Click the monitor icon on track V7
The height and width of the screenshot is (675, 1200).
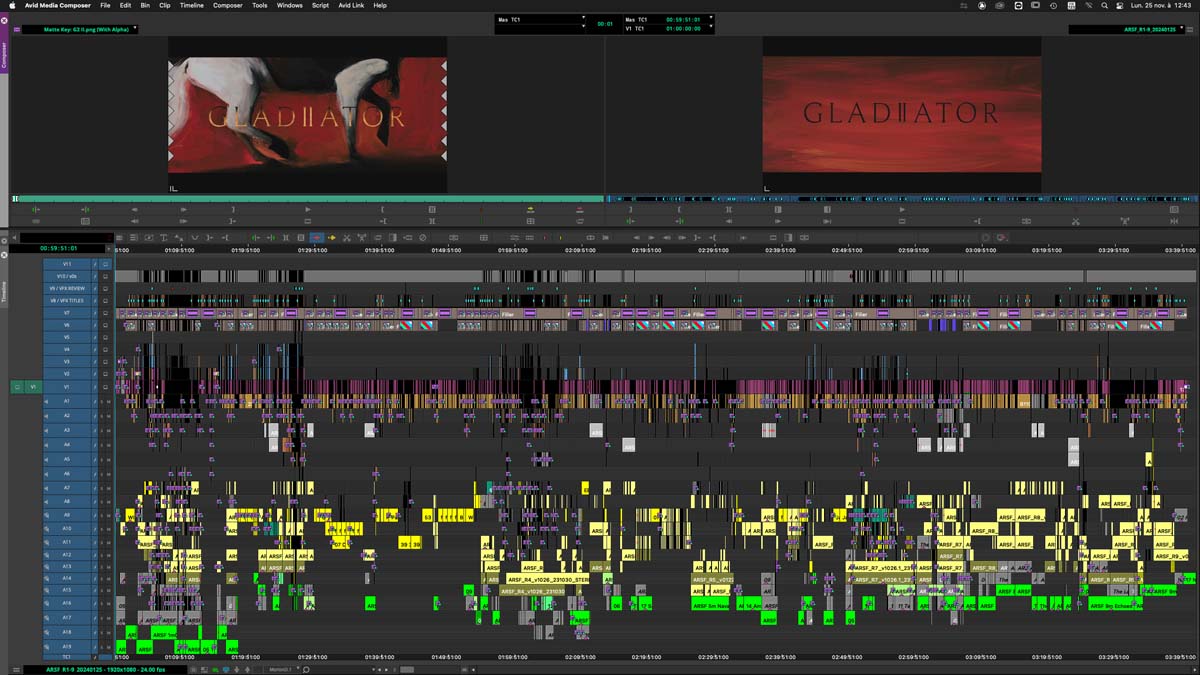click(x=105, y=313)
